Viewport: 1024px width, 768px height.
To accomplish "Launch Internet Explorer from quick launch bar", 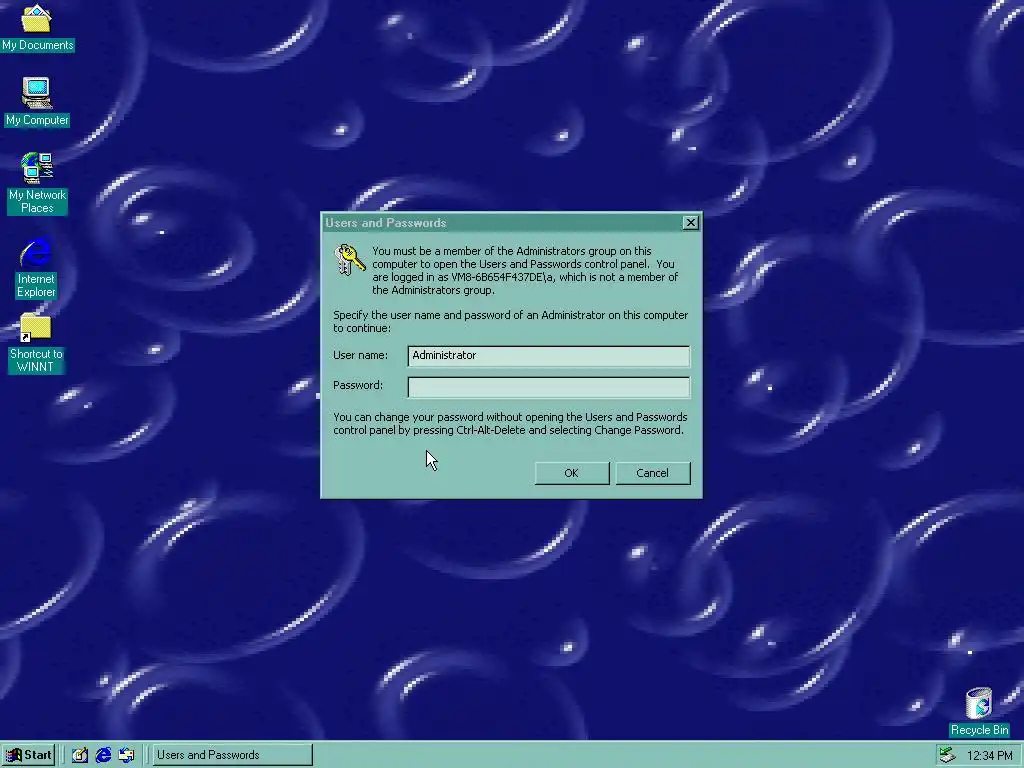I will click(103, 755).
